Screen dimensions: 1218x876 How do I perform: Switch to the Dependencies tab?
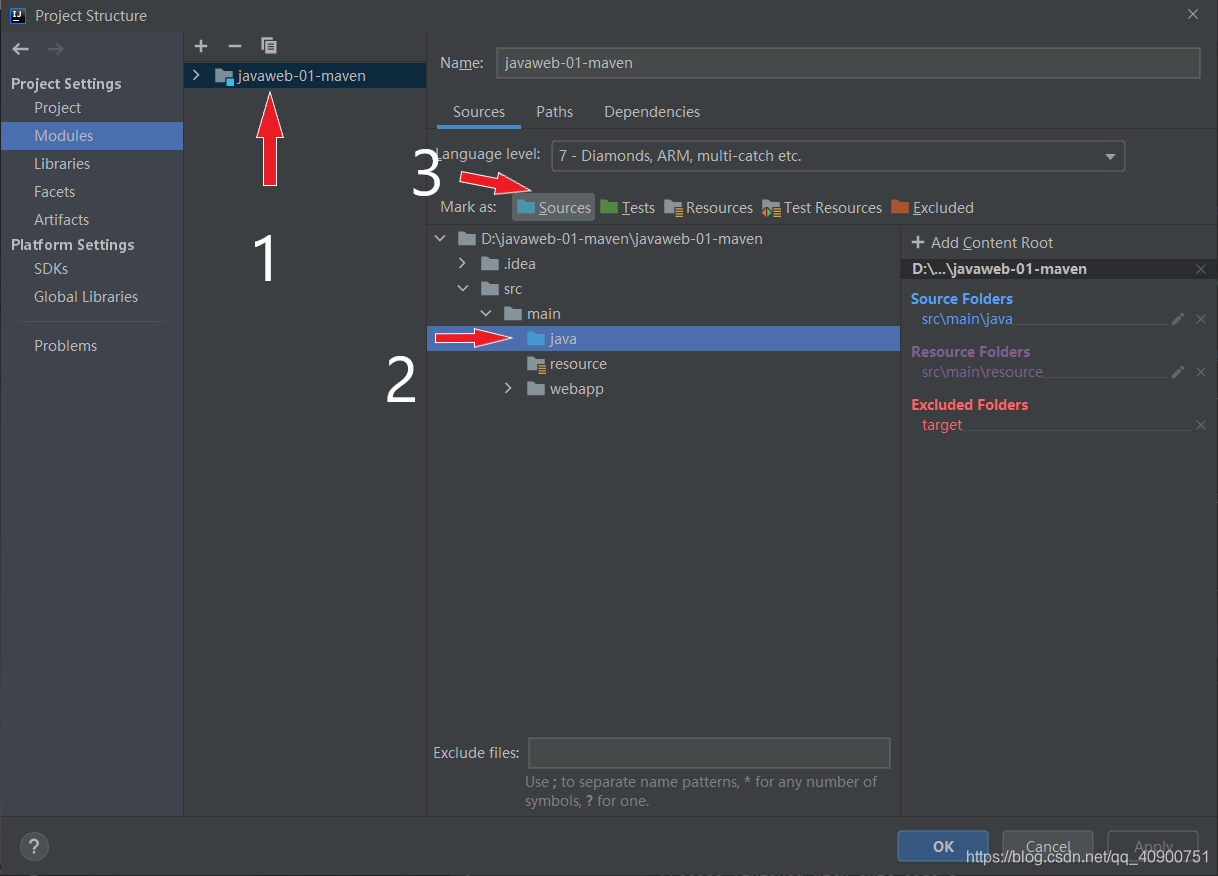pos(652,112)
